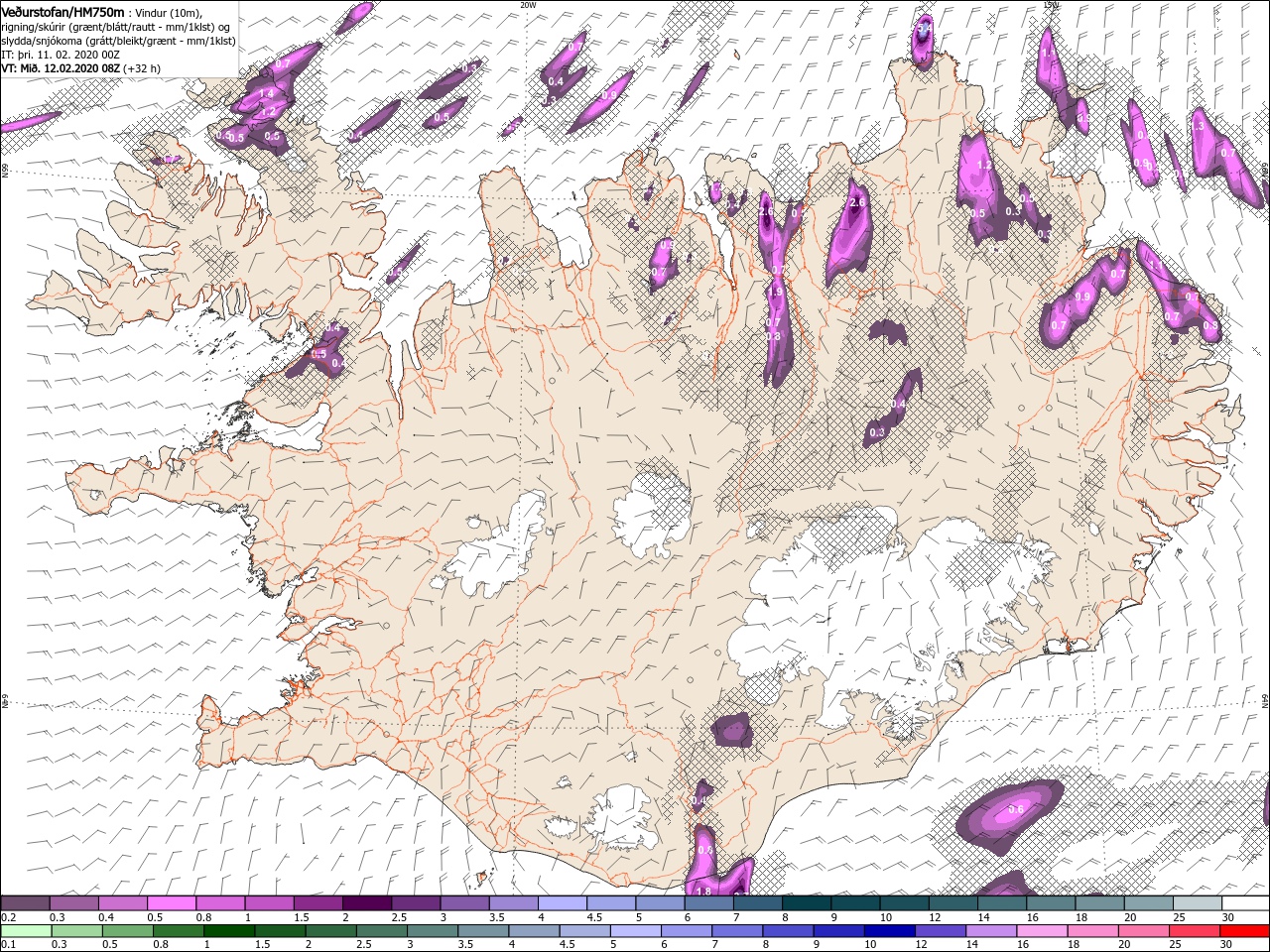Choose the 3 violet swatch in upper legend

(464, 903)
